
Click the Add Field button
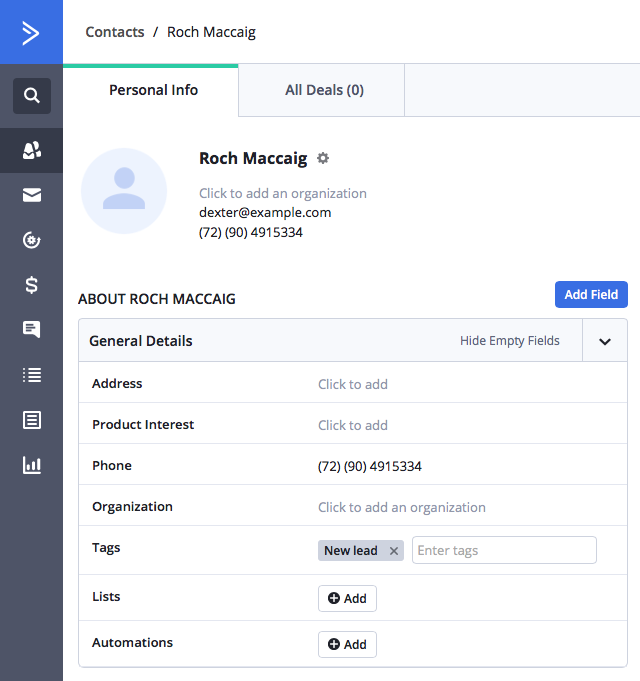(590, 295)
